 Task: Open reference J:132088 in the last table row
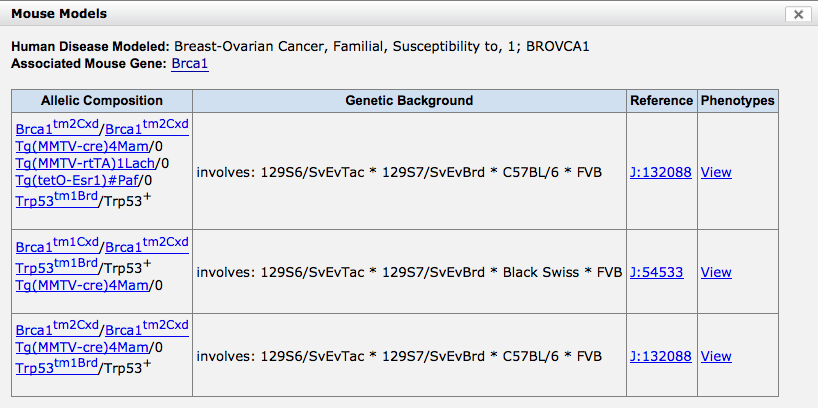coord(660,356)
